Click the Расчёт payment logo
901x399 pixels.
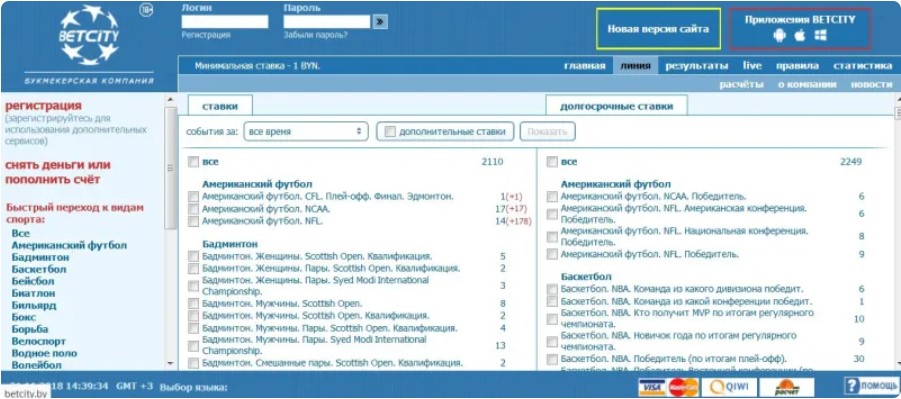[x=787, y=388]
